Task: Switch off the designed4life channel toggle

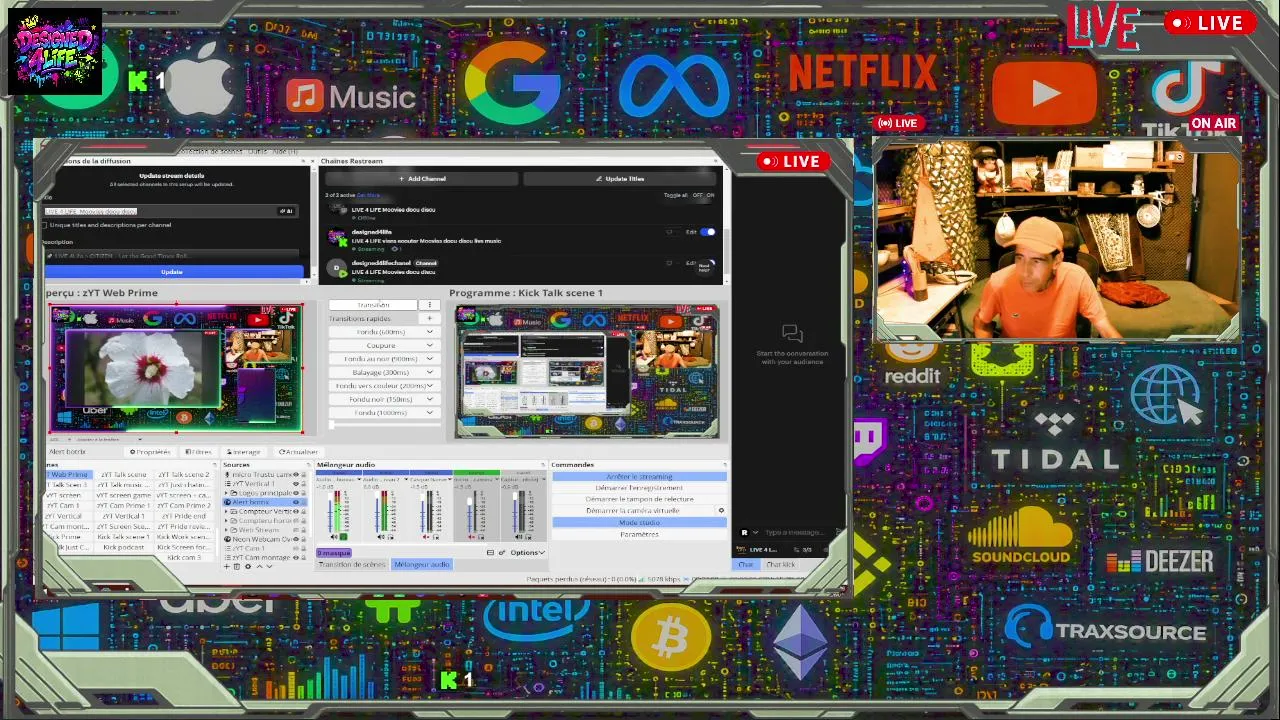Action: tap(708, 232)
